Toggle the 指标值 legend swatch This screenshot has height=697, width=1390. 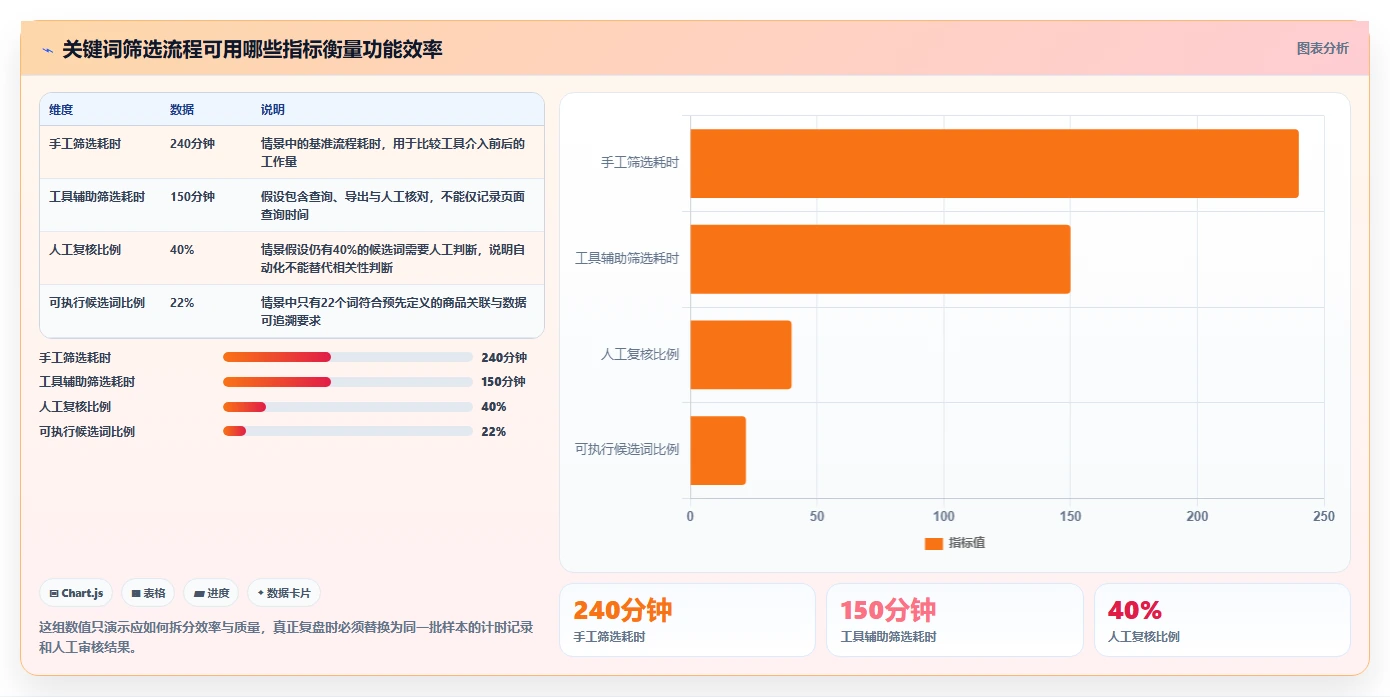(x=934, y=543)
